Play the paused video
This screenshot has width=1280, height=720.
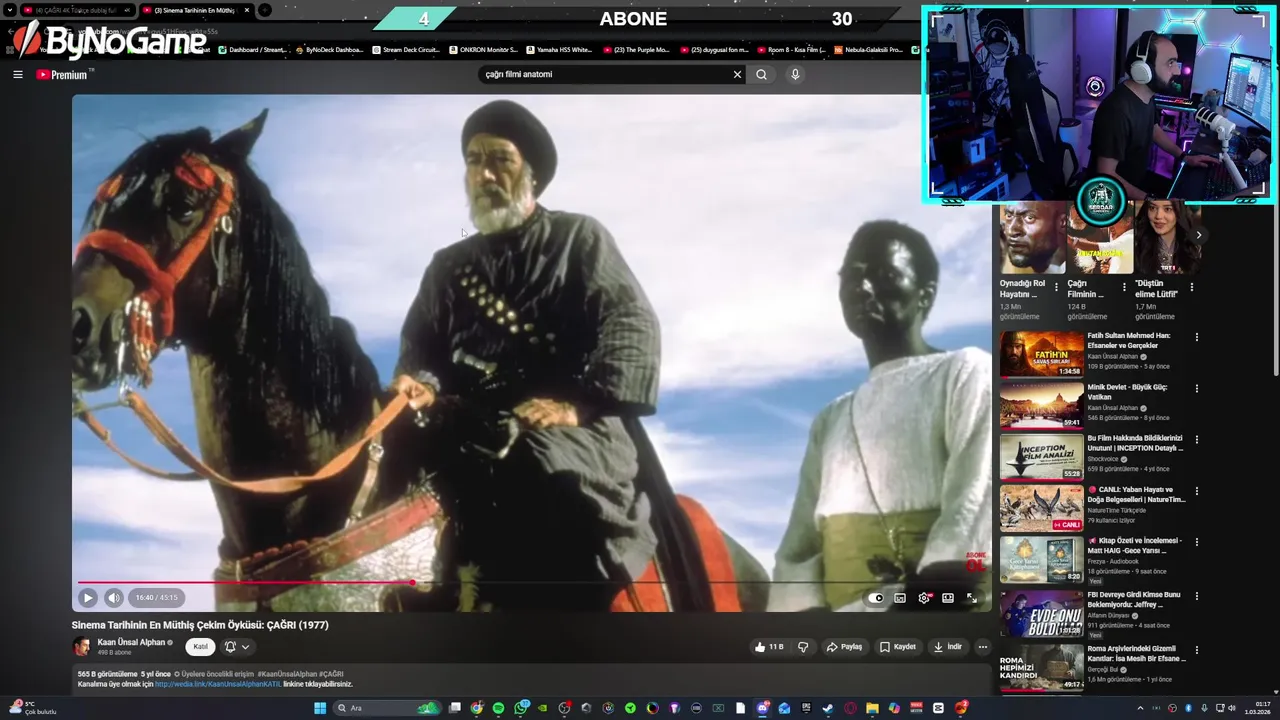pos(88,598)
